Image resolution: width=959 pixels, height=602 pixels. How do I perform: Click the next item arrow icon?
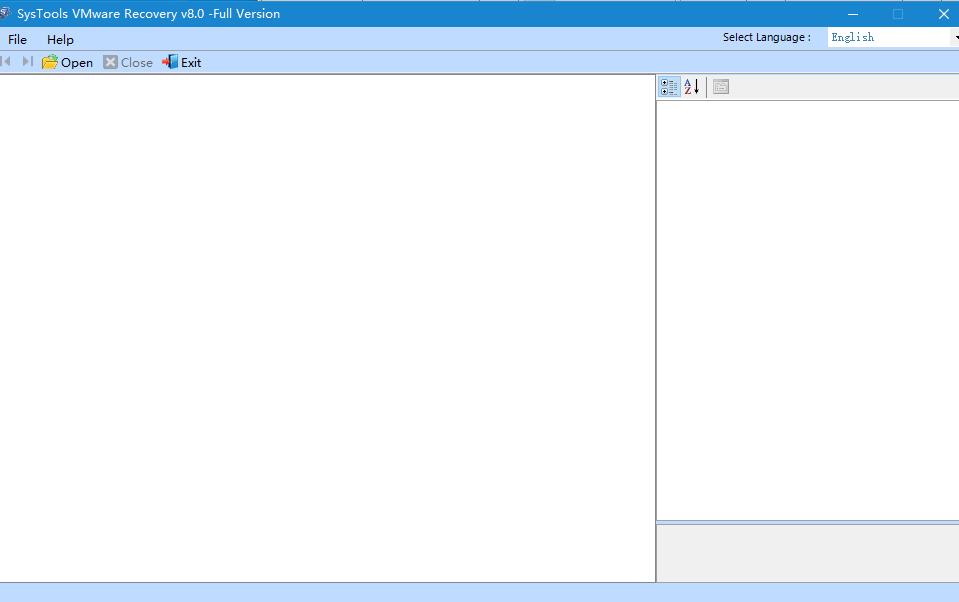pyautogui.click(x=28, y=61)
